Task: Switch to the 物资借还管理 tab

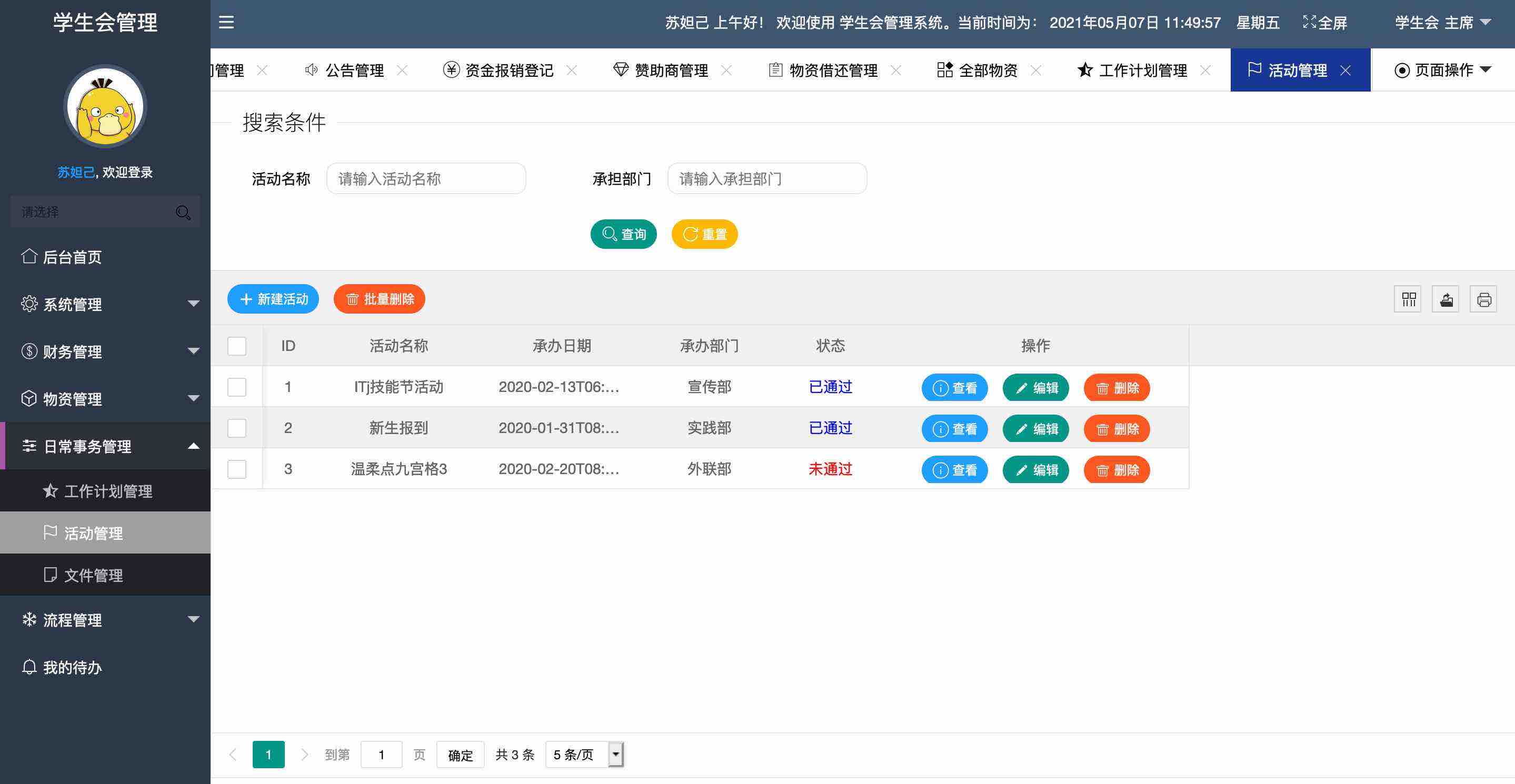Action: [833, 71]
